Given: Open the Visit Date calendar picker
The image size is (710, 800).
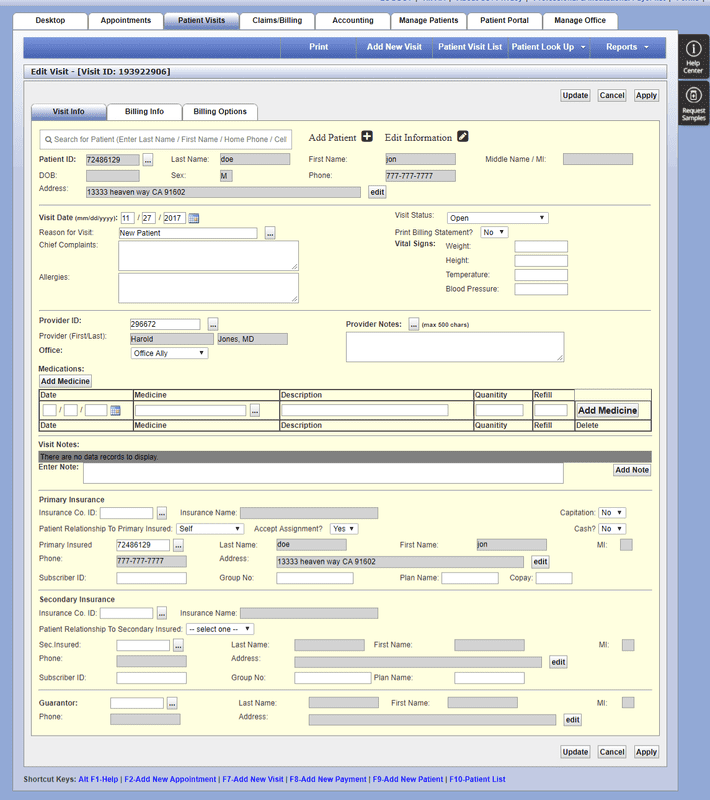Looking at the screenshot, I should click(x=194, y=218).
